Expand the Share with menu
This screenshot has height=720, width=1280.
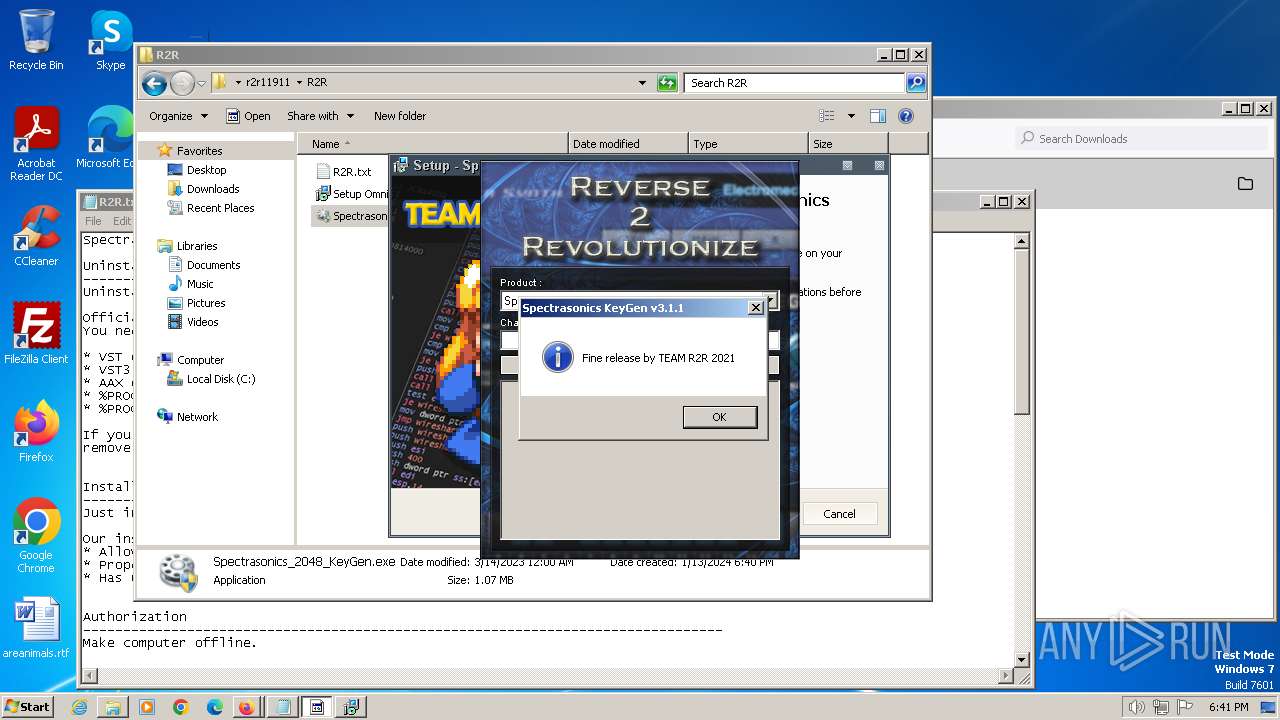coord(320,116)
